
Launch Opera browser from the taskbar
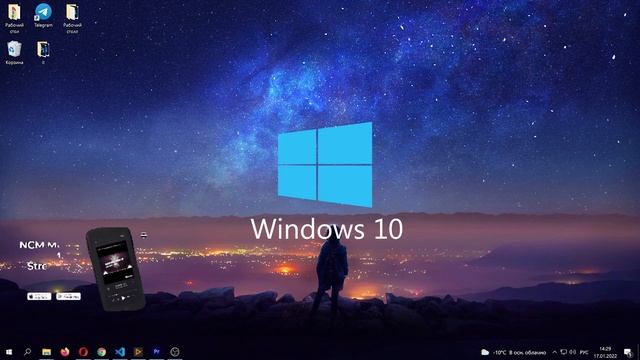83,352
